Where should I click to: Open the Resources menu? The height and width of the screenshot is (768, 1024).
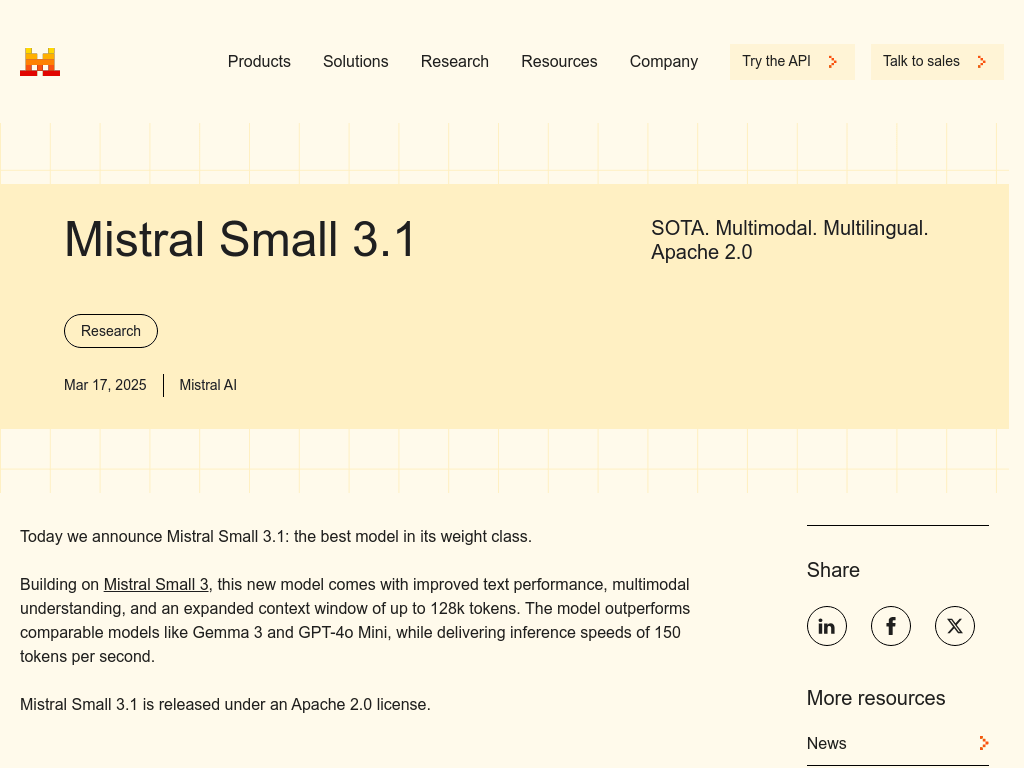point(559,61)
